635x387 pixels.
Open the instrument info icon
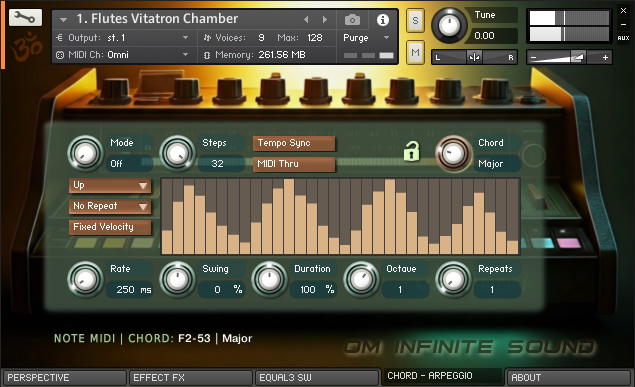tap(383, 19)
